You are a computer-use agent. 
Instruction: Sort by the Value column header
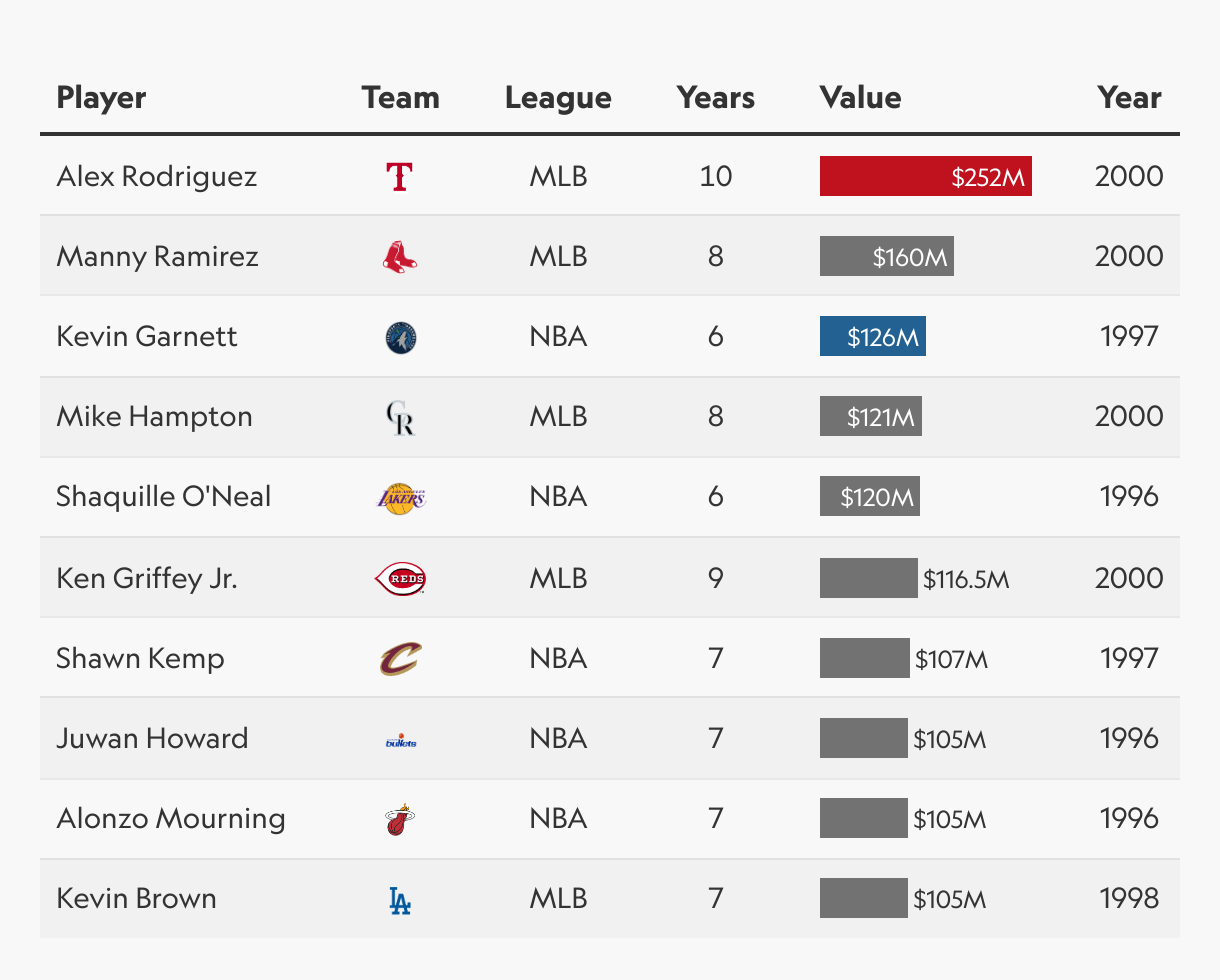860,98
